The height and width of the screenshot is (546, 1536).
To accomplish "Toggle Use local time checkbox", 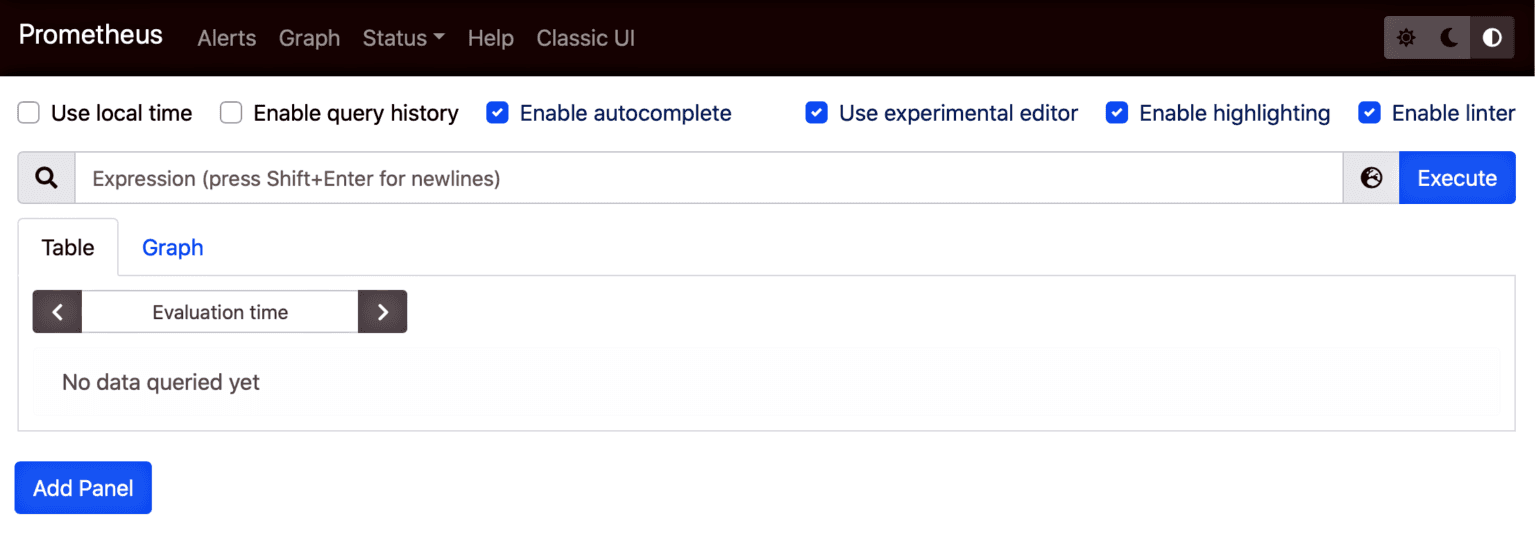I will pyautogui.click(x=29, y=113).
